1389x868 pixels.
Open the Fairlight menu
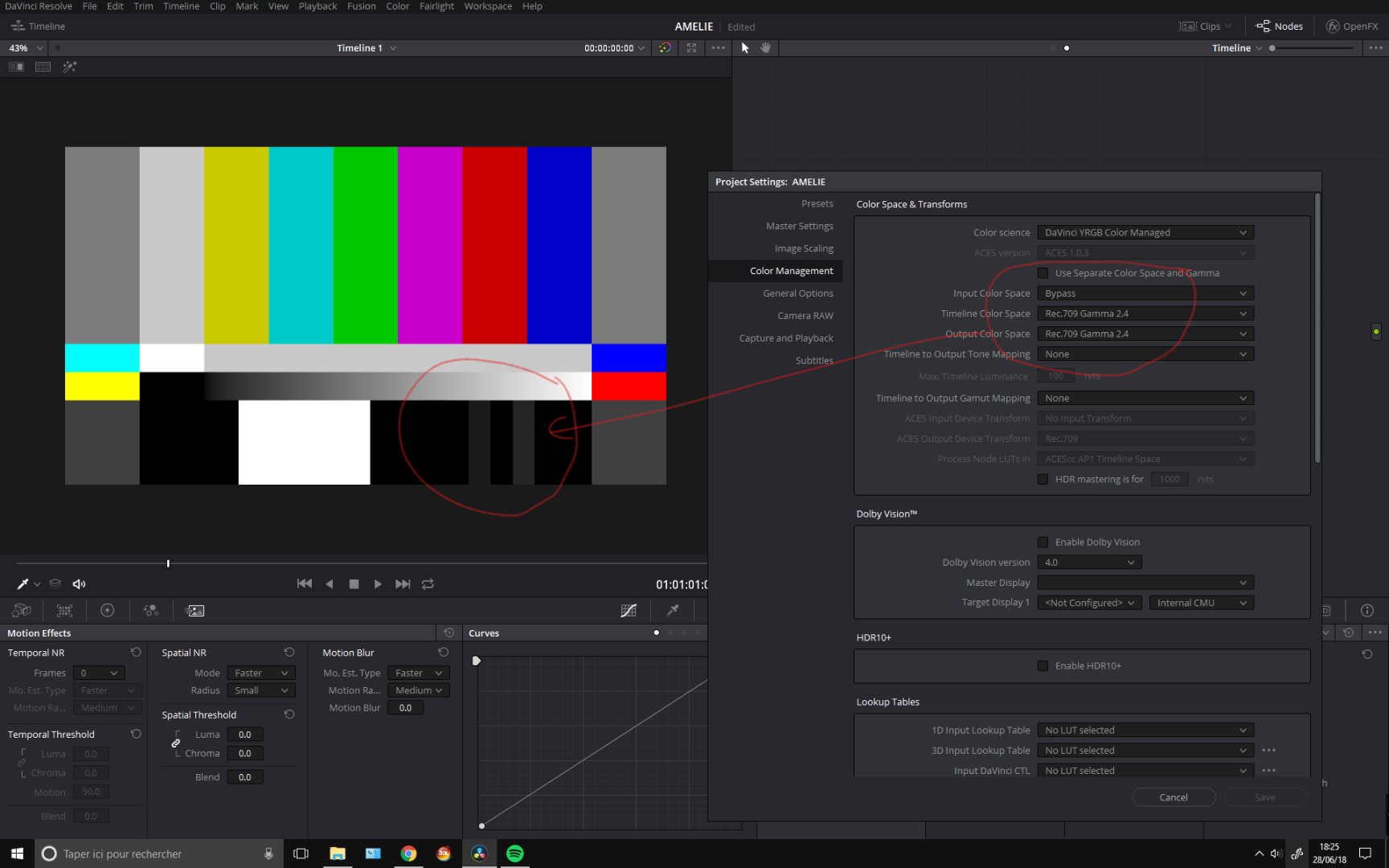437,6
